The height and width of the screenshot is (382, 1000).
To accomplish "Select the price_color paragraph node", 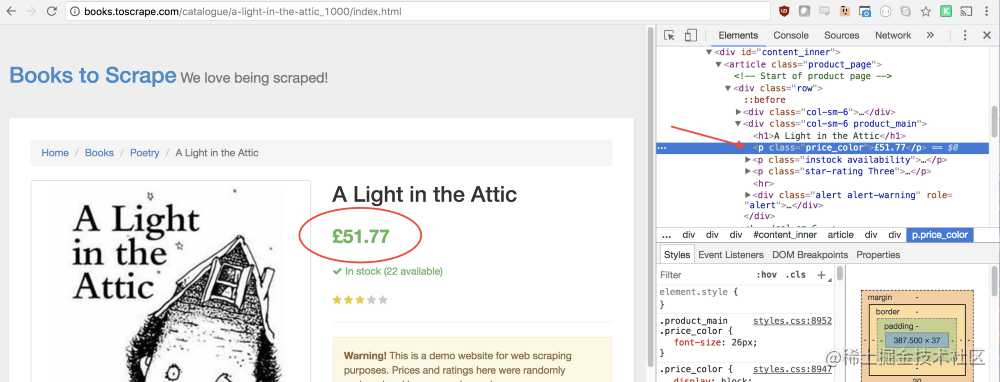I will [x=822, y=148].
